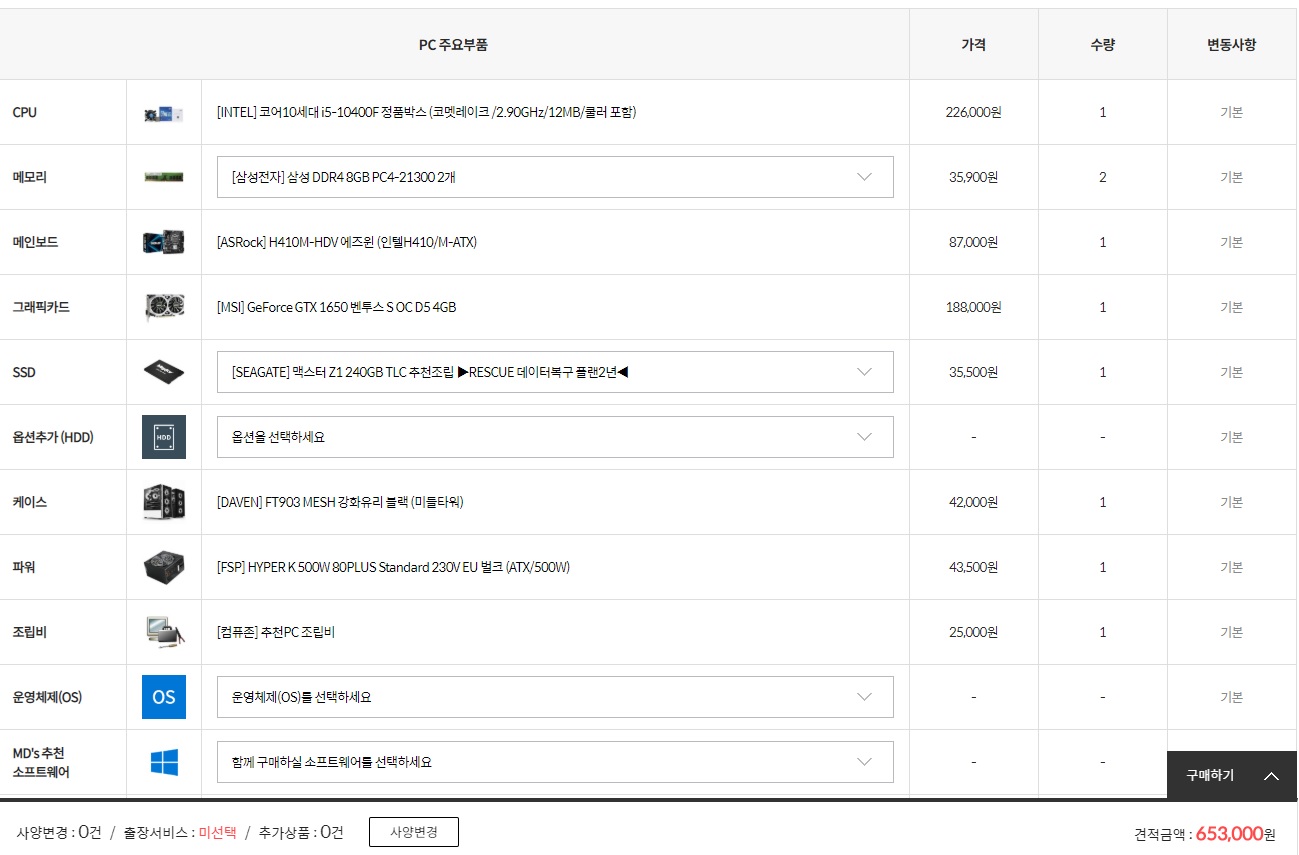Click the FSP HYPER K 500W product name

coord(393,567)
